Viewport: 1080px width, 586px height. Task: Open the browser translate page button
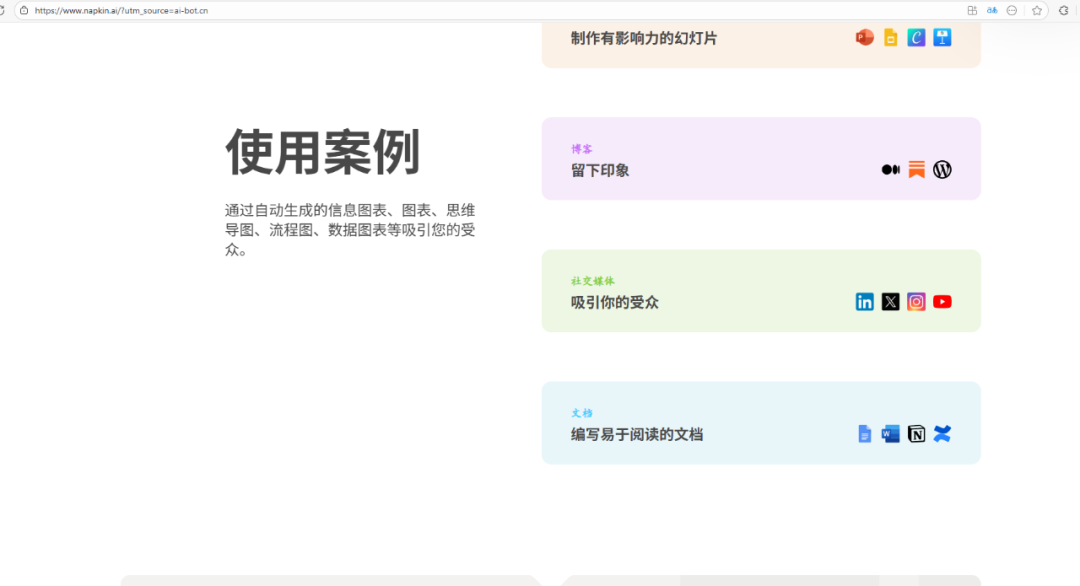coord(992,10)
